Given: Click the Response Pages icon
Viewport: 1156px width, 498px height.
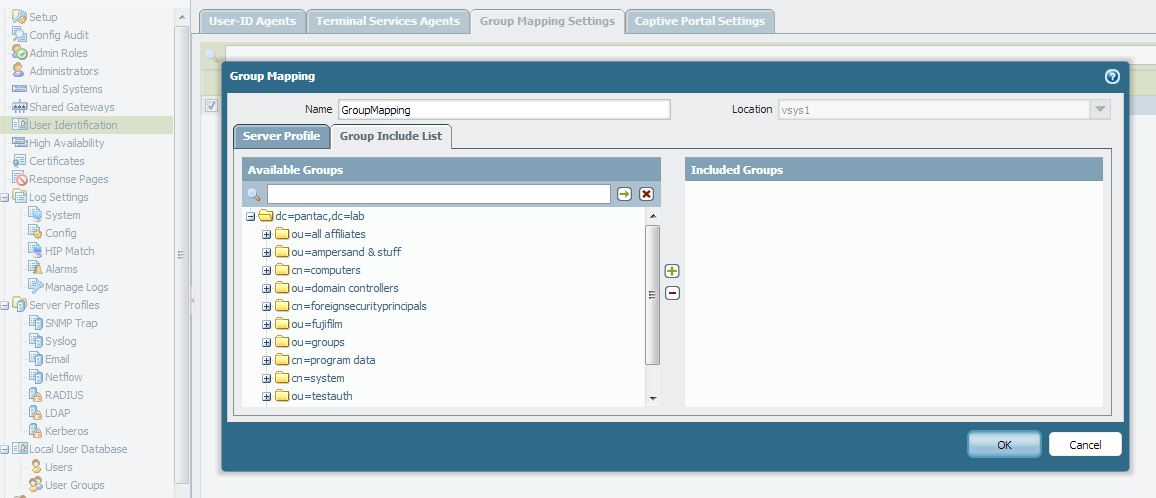Looking at the screenshot, I should pyautogui.click(x=19, y=179).
